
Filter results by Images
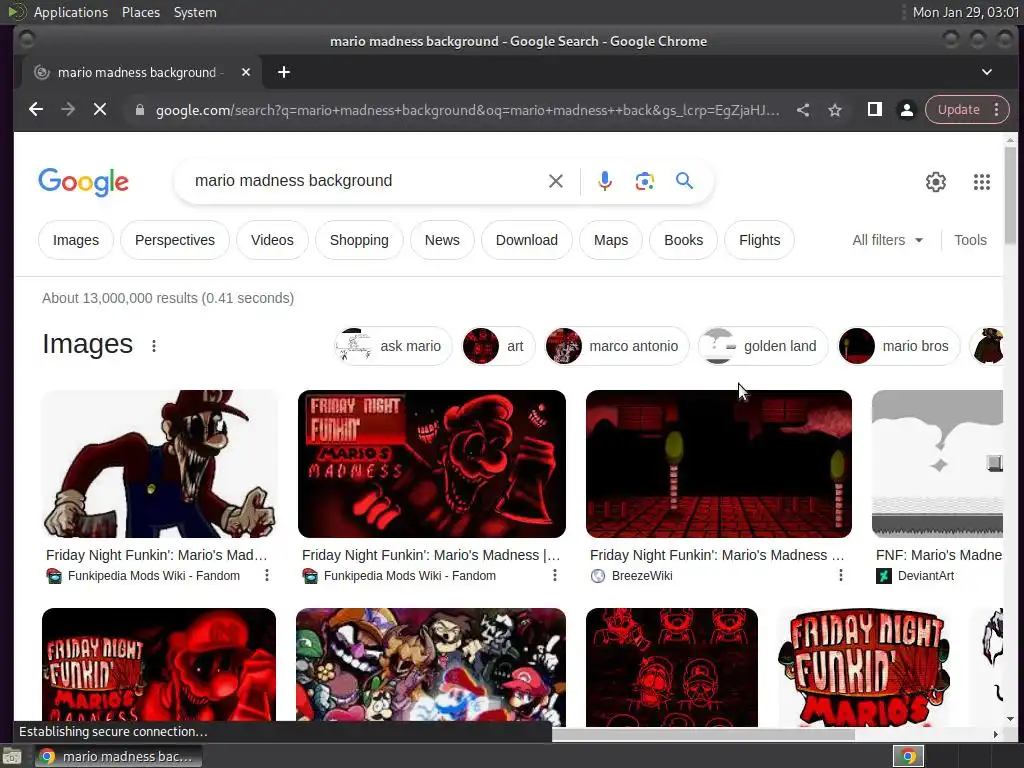[x=76, y=240]
